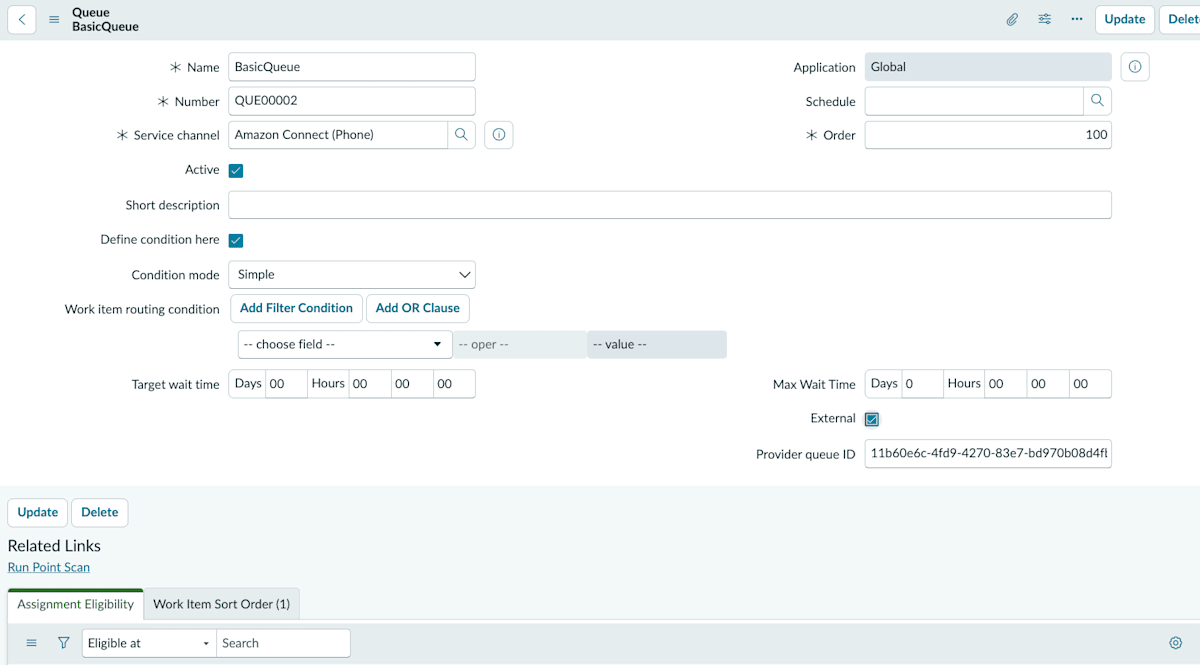The width and height of the screenshot is (1200, 665).
Task: Uncheck the Active checkbox
Action: 236,170
